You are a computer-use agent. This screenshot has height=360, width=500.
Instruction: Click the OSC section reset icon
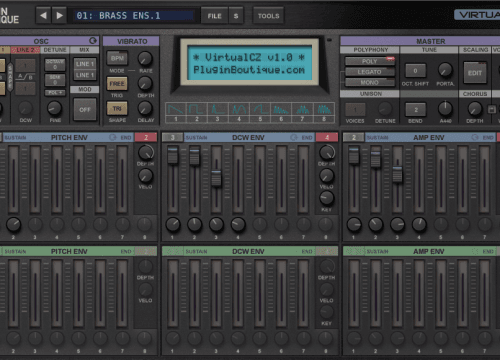[x=93, y=41]
